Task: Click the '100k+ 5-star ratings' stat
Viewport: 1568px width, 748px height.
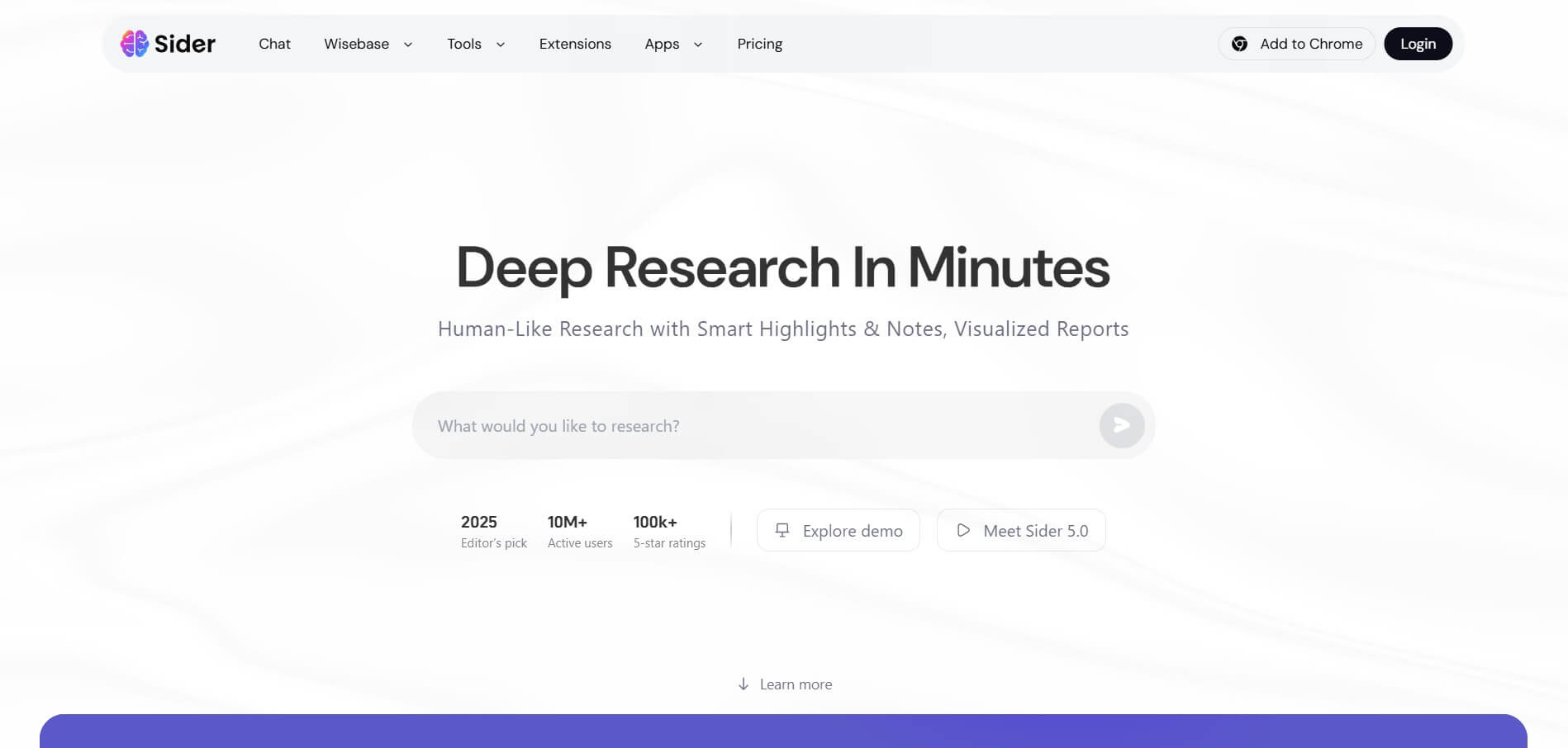Action: click(669, 531)
